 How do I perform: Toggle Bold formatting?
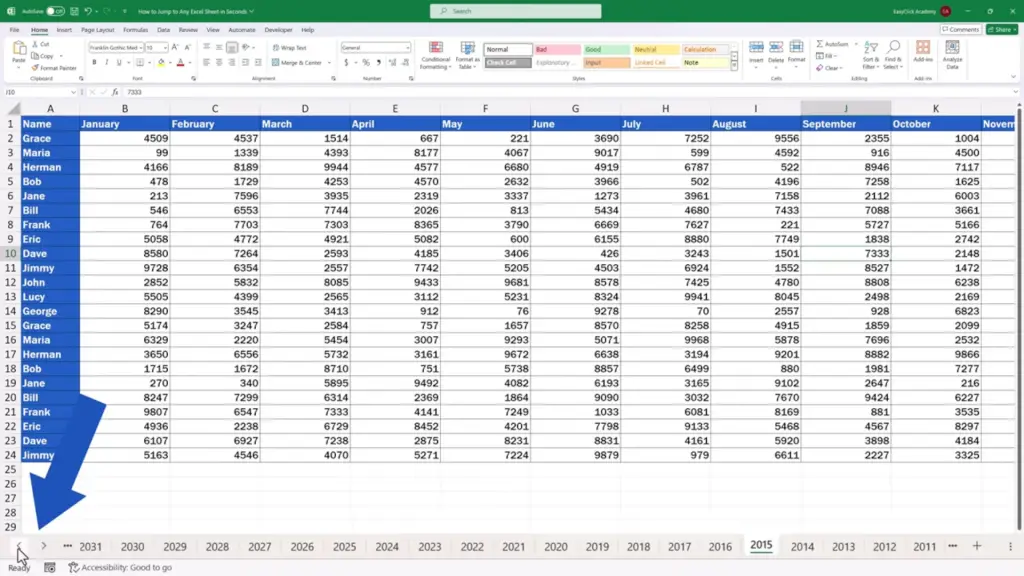point(94,63)
